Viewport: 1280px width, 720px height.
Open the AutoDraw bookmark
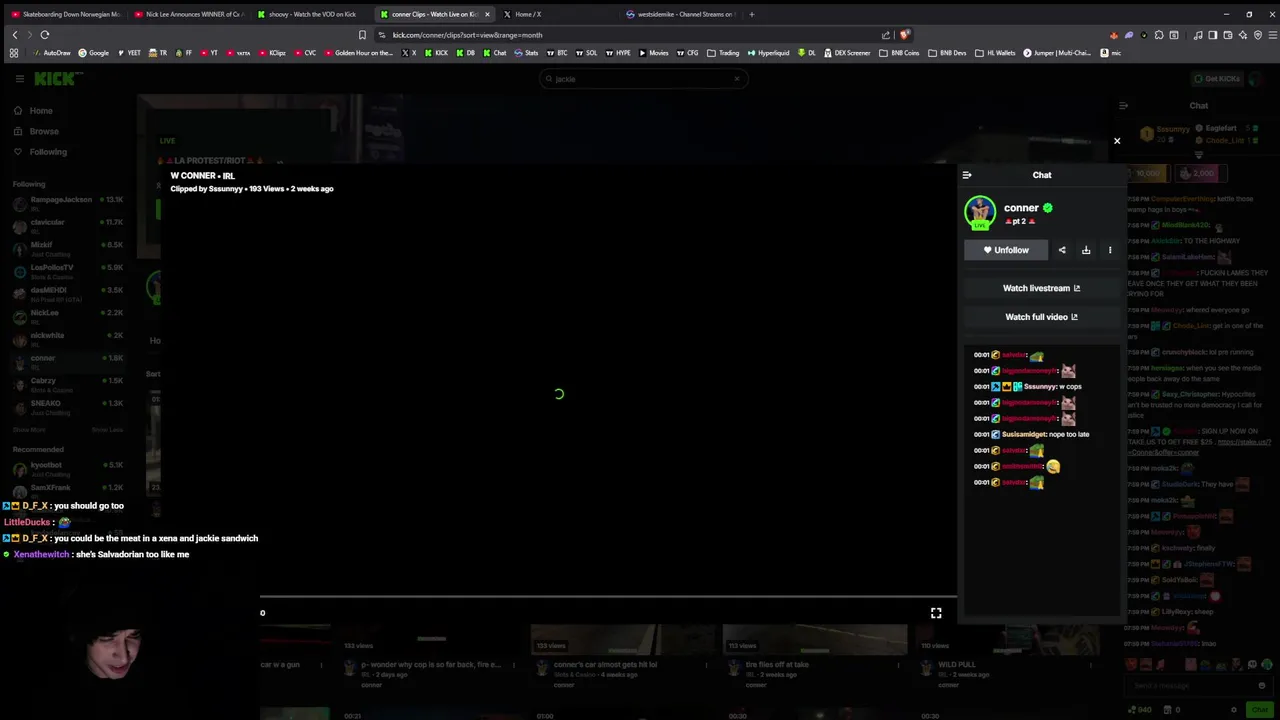pyautogui.click(x=52, y=53)
